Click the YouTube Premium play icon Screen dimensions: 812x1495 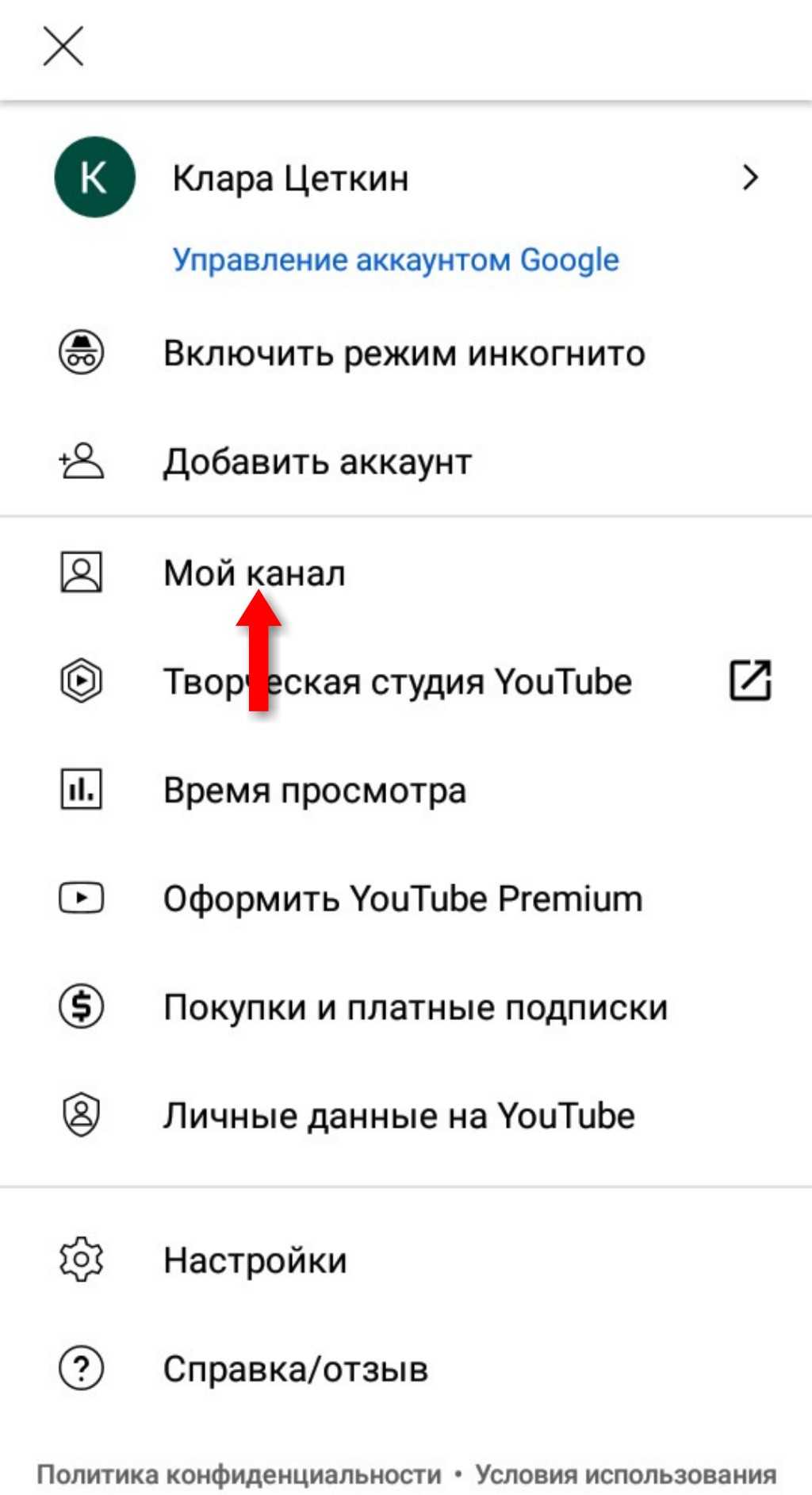(x=81, y=898)
